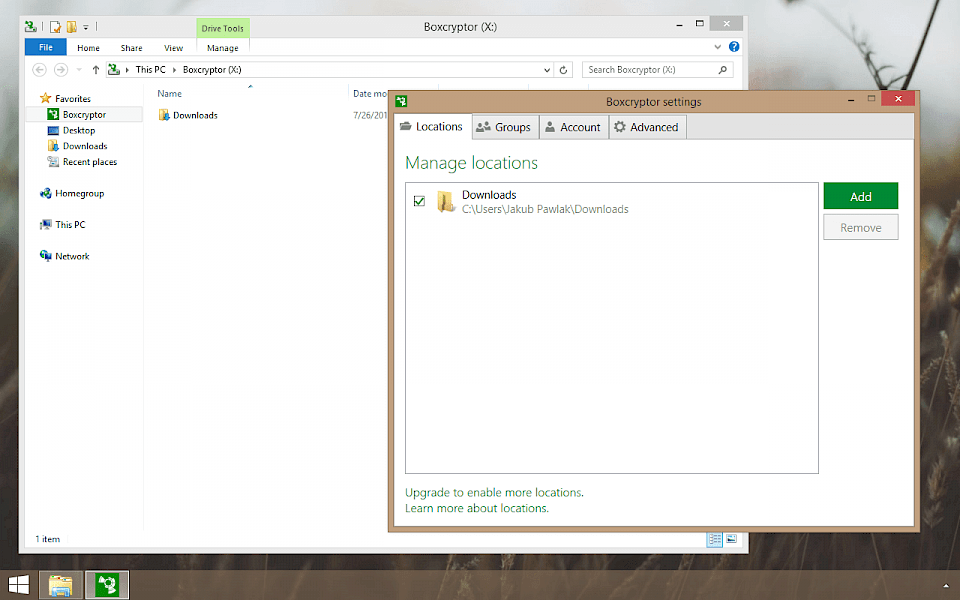
Task: Open the File menu in Explorer
Action: point(45,47)
